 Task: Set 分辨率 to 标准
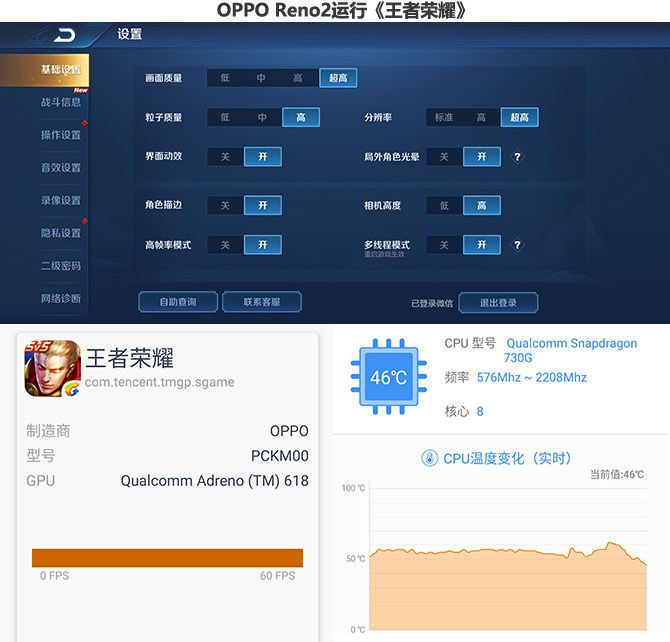(444, 117)
